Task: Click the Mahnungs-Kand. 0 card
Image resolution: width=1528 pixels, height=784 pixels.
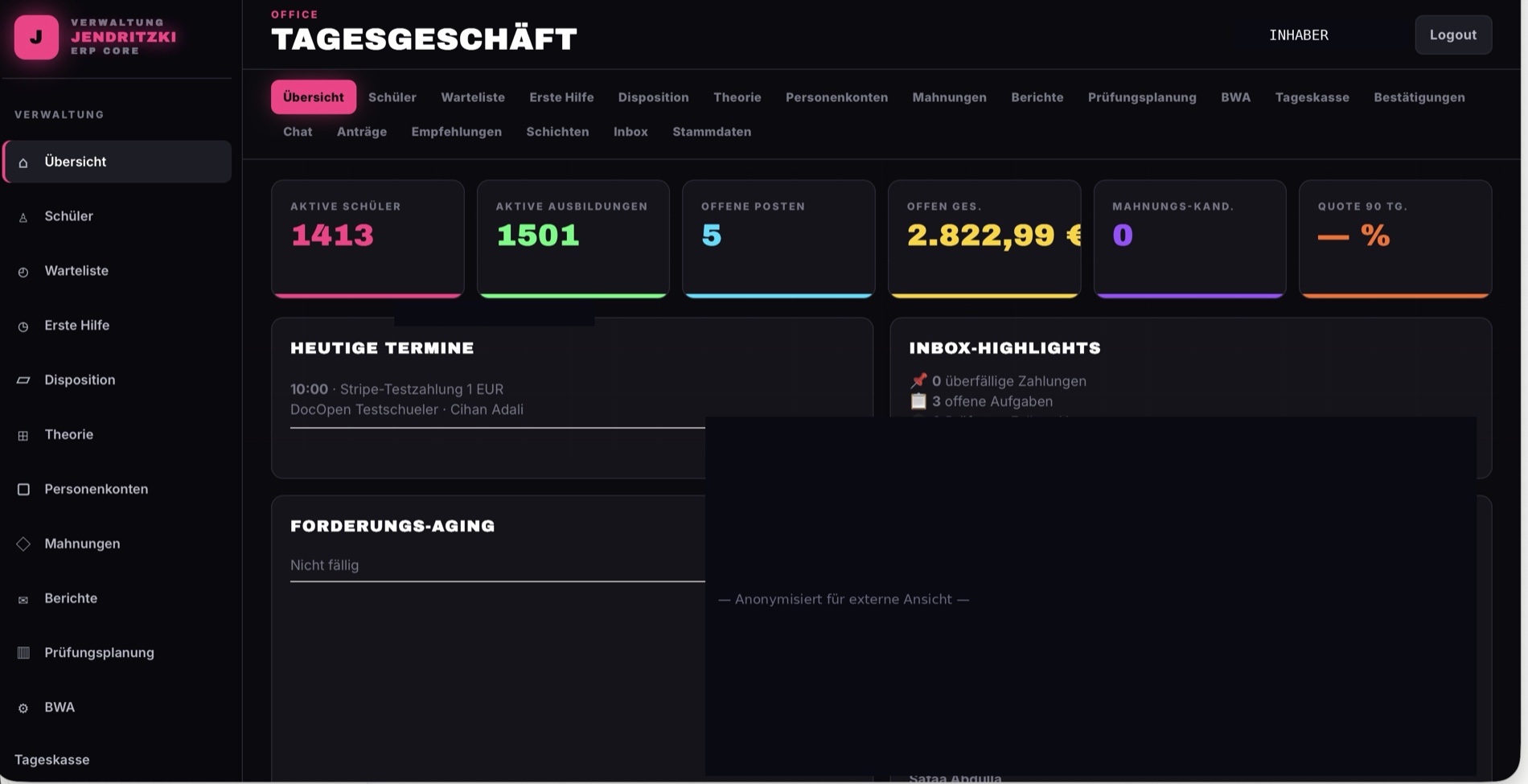Action: click(1189, 239)
